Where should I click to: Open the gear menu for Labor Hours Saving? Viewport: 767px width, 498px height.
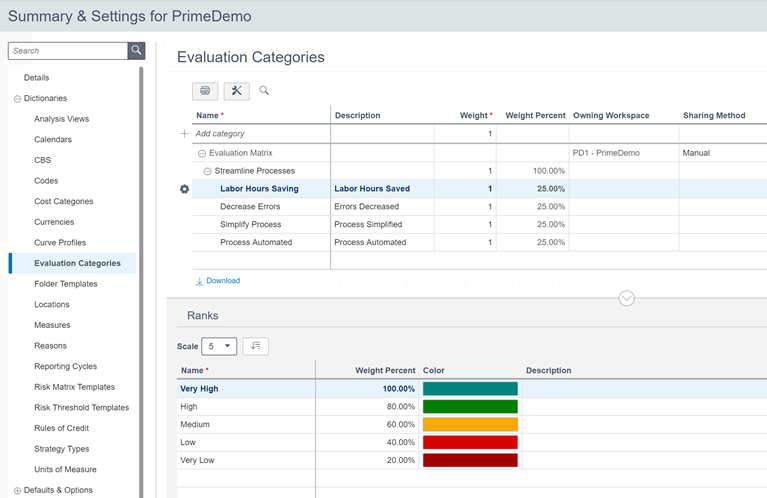pyautogui.click(x=184, y=189)
